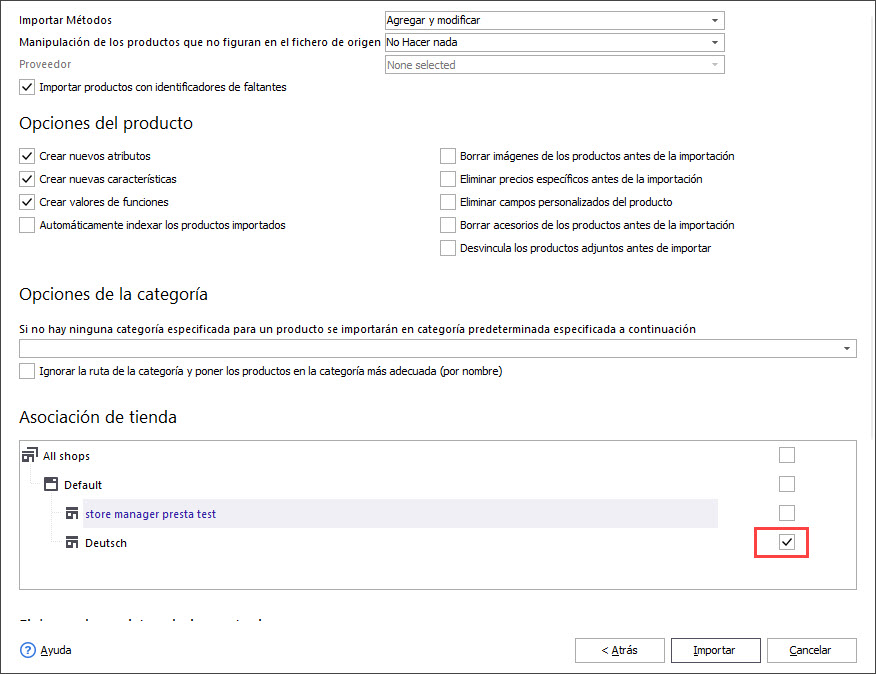Open the Ayuda help link
The width and height of the screenshot is (876, 674).
[56, 650]
